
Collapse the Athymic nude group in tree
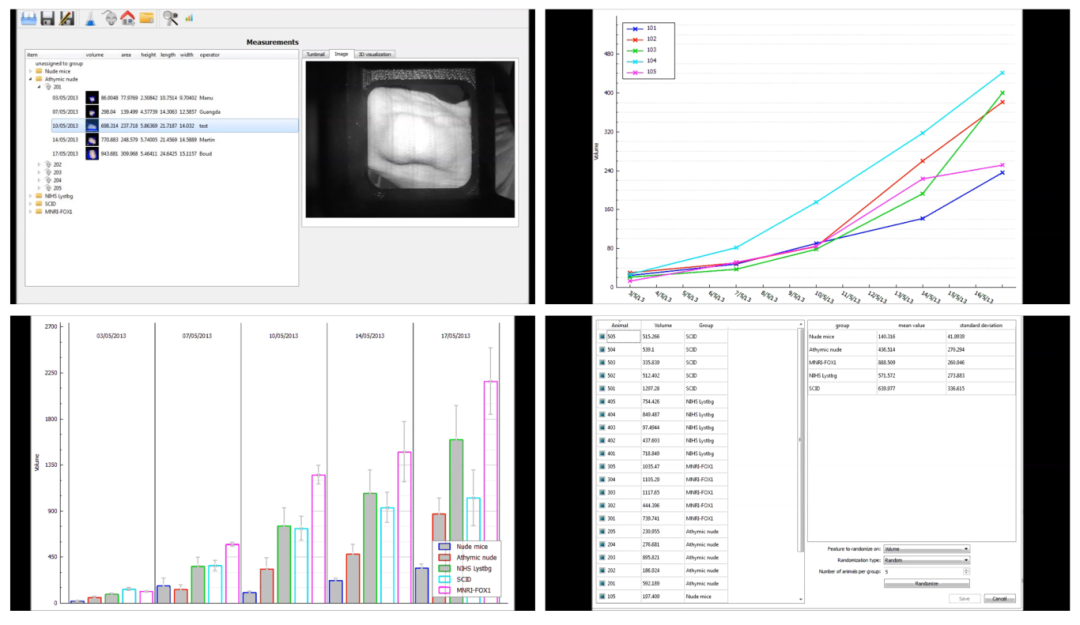click(31, 79)
